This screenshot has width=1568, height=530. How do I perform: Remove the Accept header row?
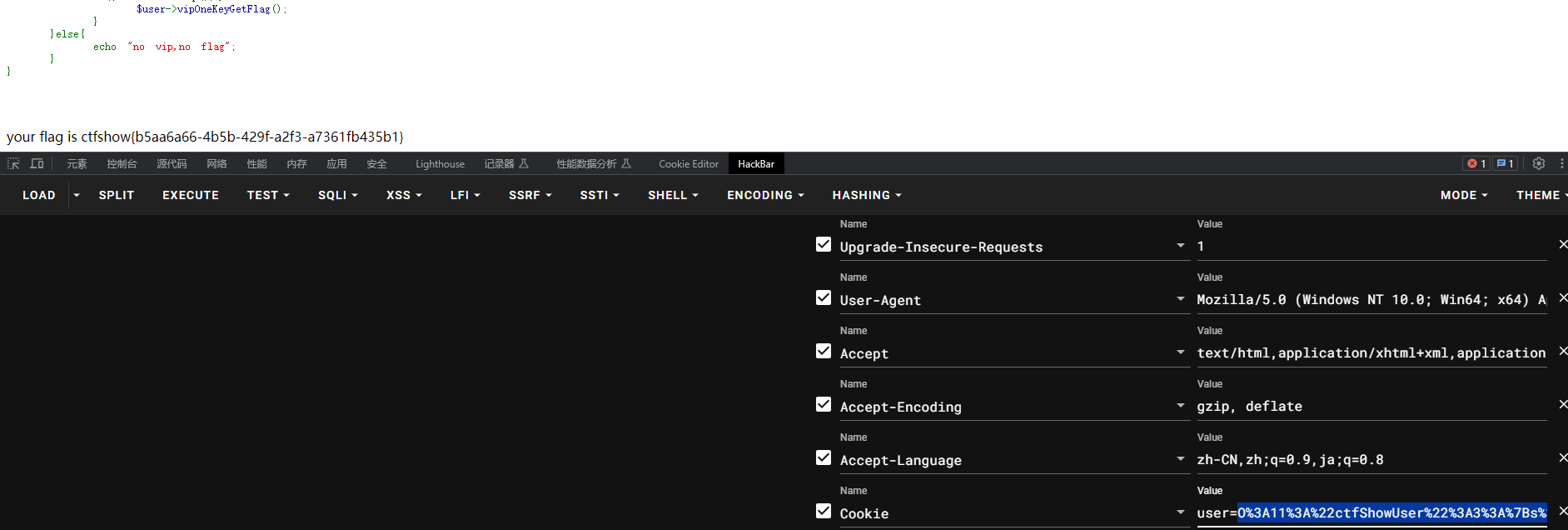pos(1563,351)
